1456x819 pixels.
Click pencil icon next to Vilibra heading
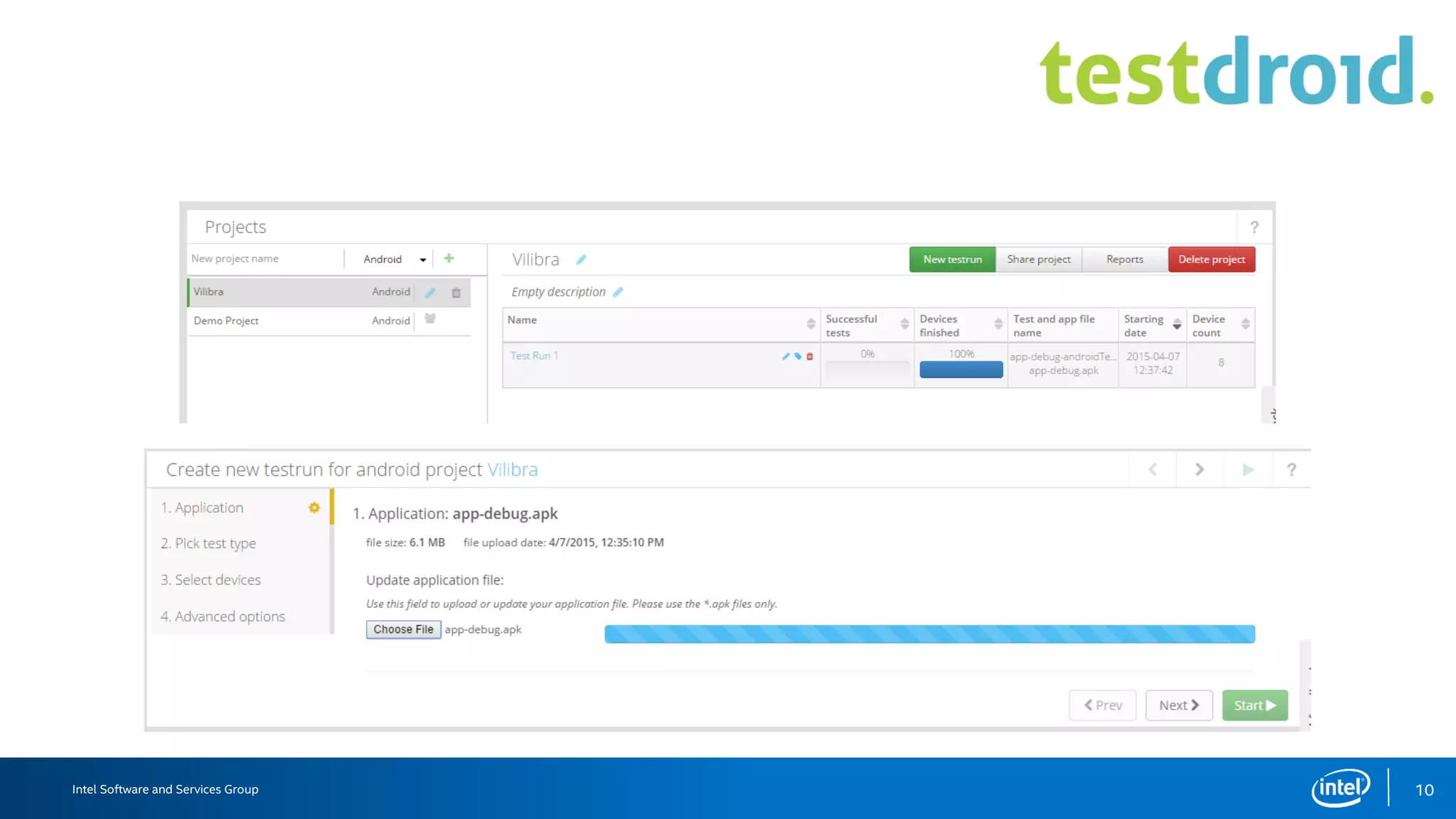tap(581, 259)
